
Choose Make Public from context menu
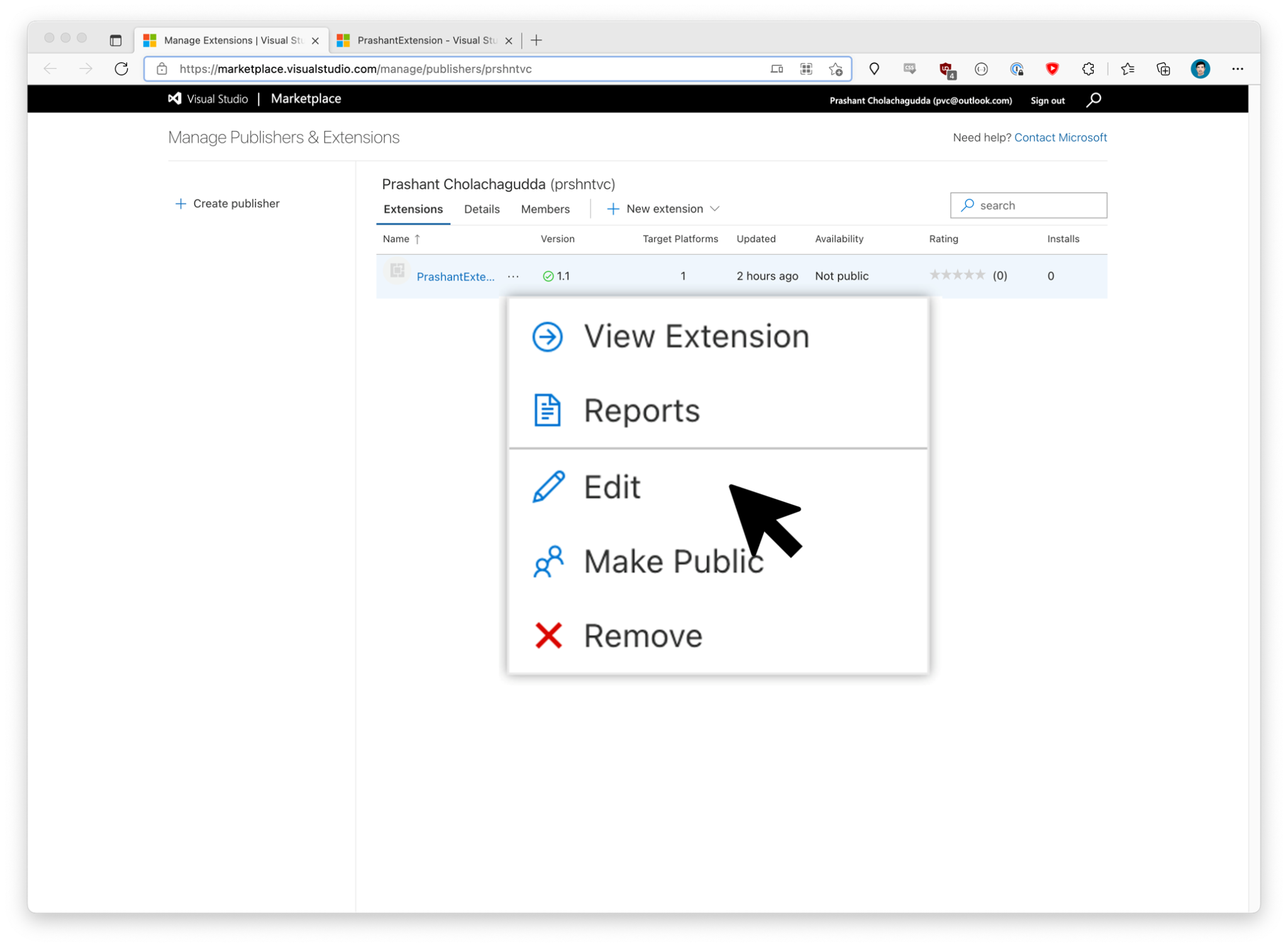pos(673,561)
